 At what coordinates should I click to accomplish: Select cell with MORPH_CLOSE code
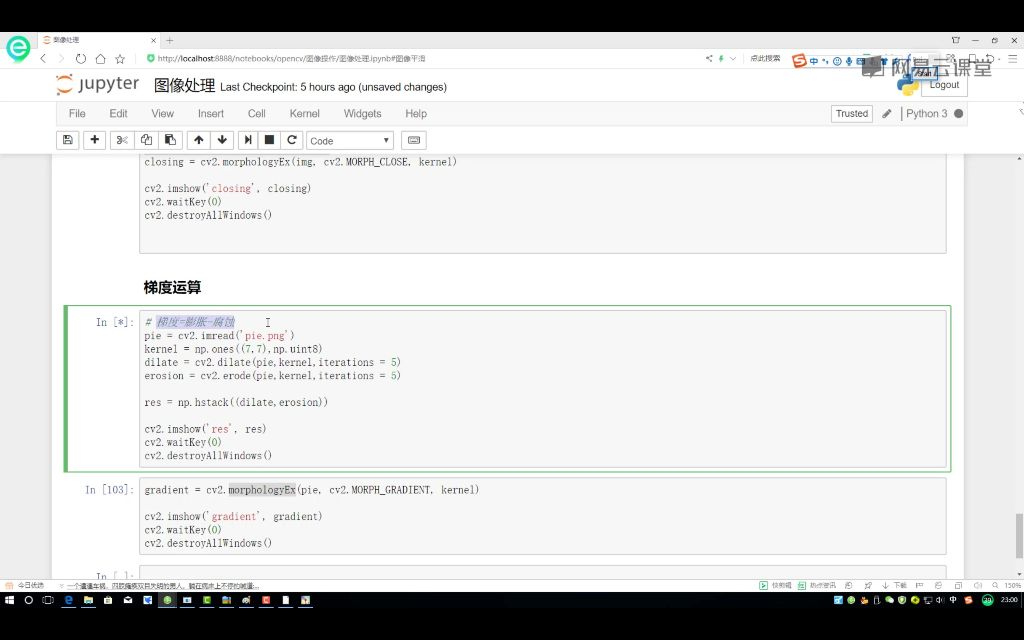(x=542, y=202)
